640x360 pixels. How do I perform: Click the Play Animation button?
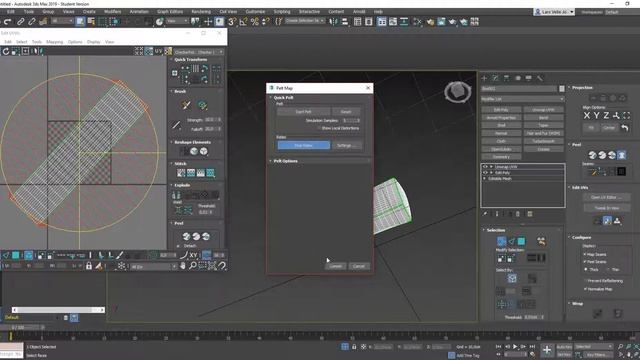(x=515, y=347)
